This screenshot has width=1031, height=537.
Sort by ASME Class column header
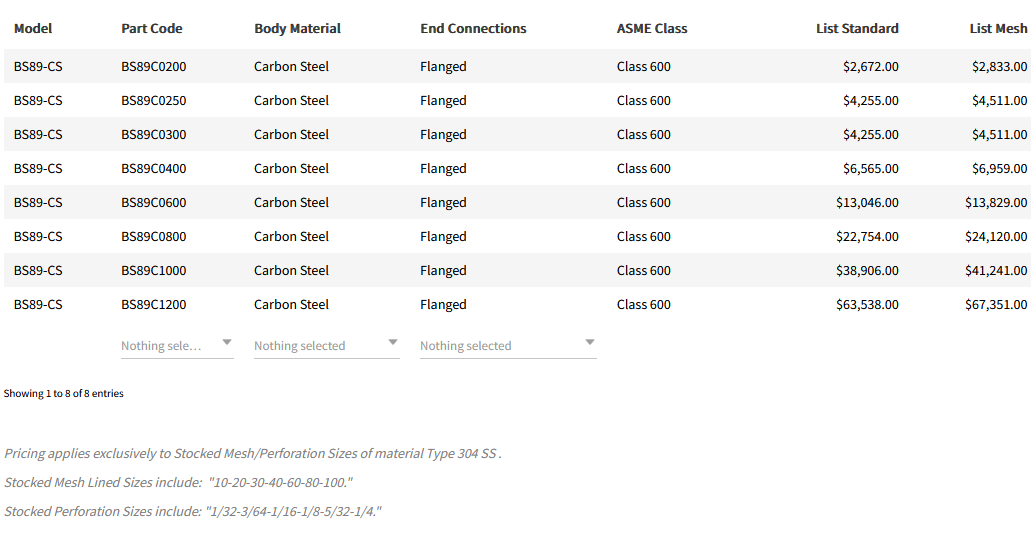point(652,29)
